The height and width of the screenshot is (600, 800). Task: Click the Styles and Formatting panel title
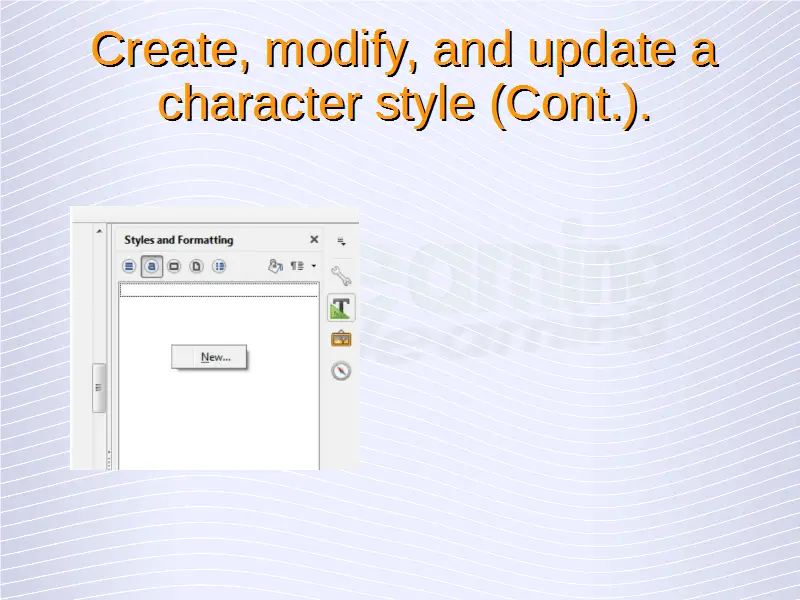tap(178, 240)
